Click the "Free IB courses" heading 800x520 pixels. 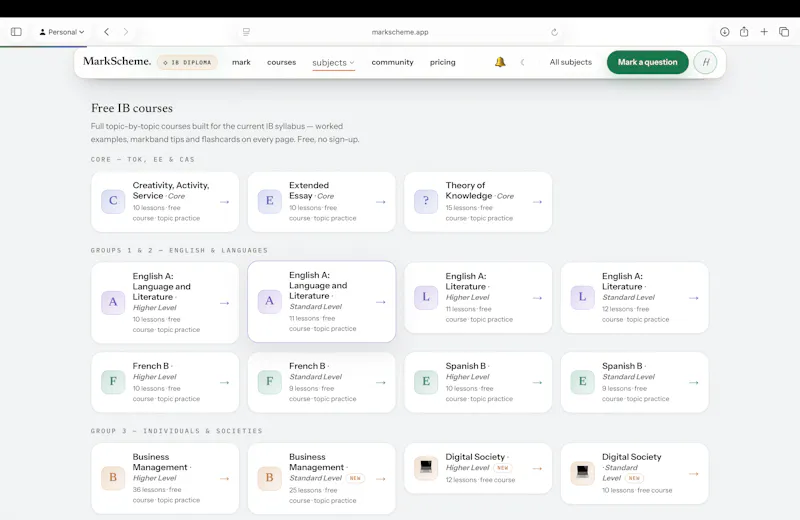click(132, 108)
